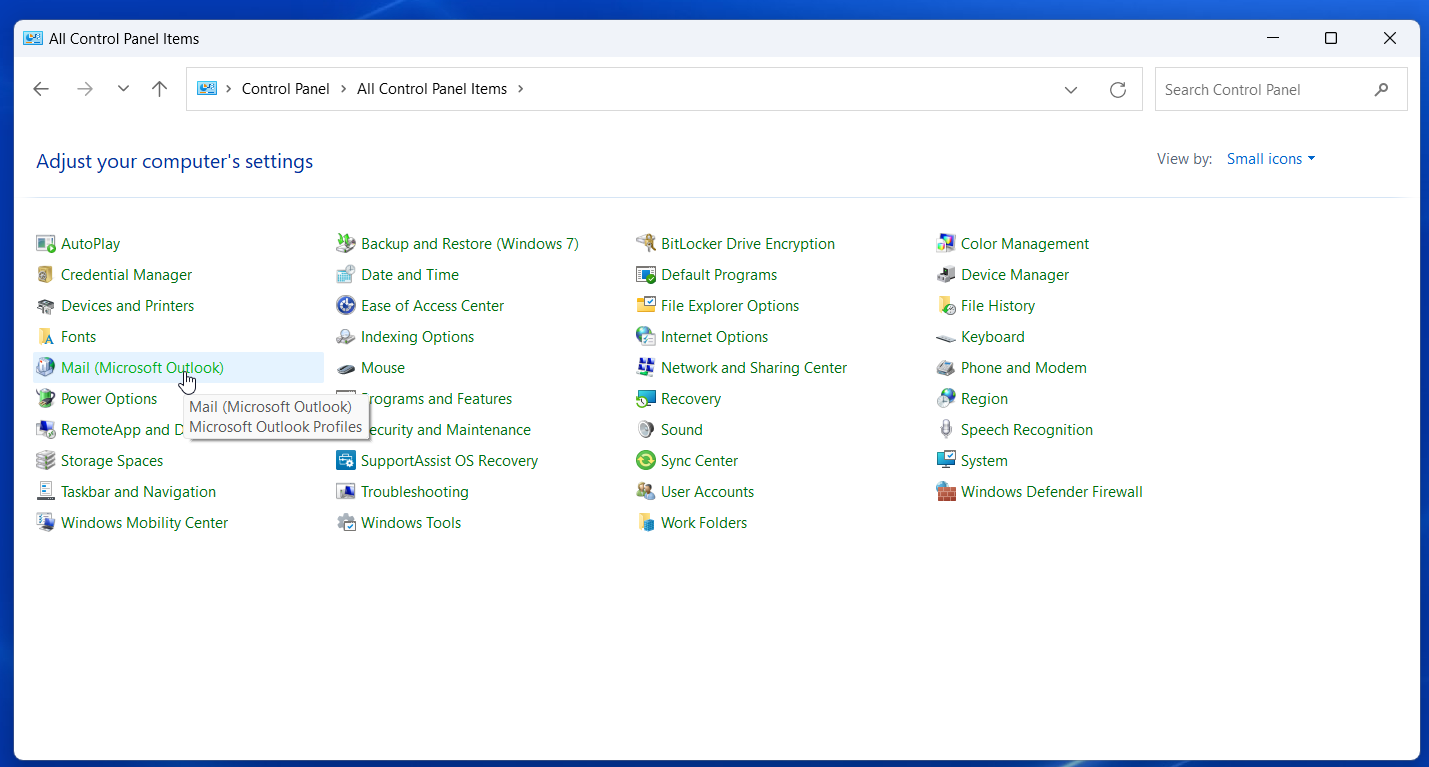
Task: Click the Network and Sharing Center icon
Action: point(645,368)
